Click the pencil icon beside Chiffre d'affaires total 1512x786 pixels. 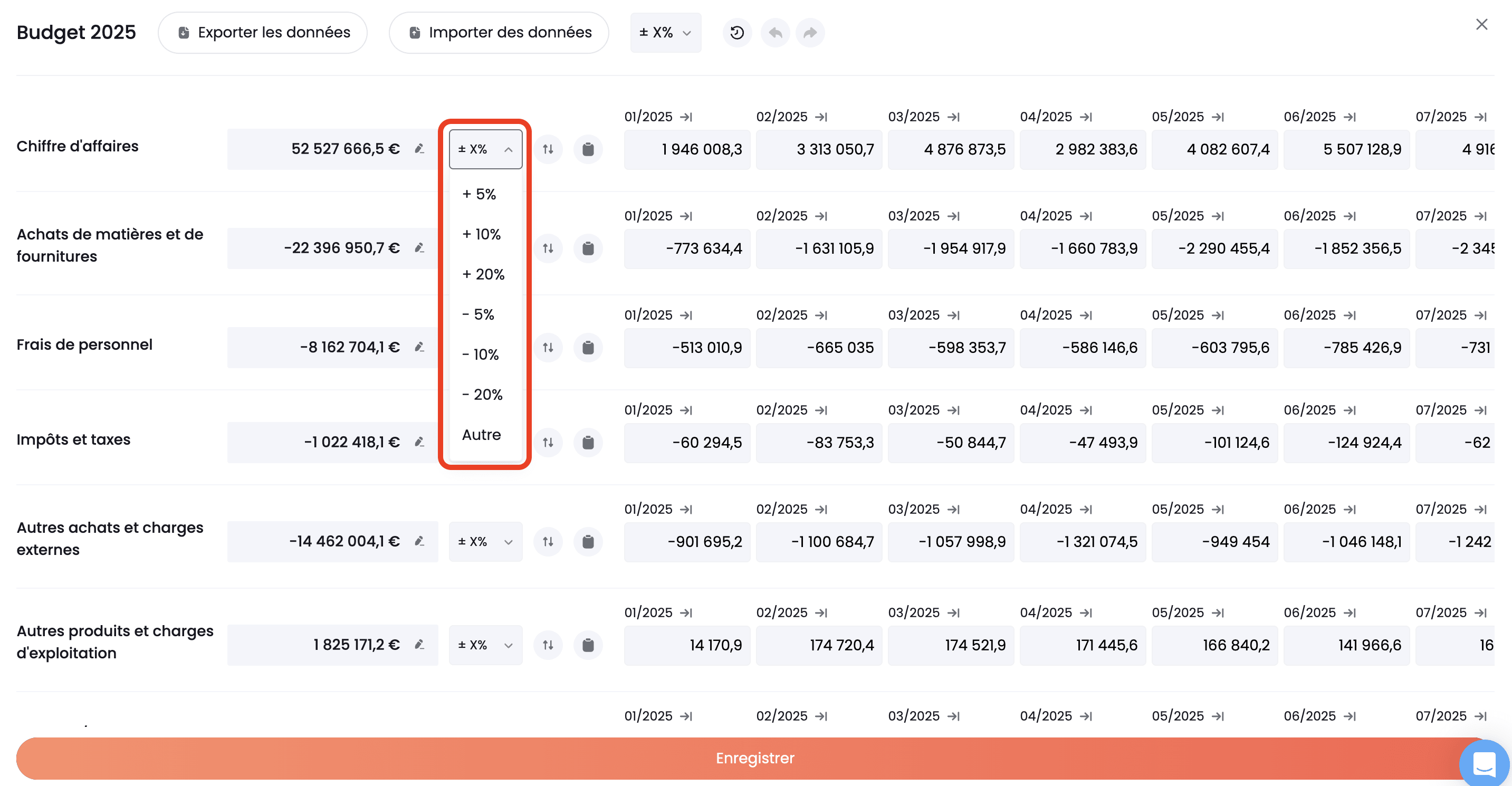pyautogui.click(x=419, y=149)
